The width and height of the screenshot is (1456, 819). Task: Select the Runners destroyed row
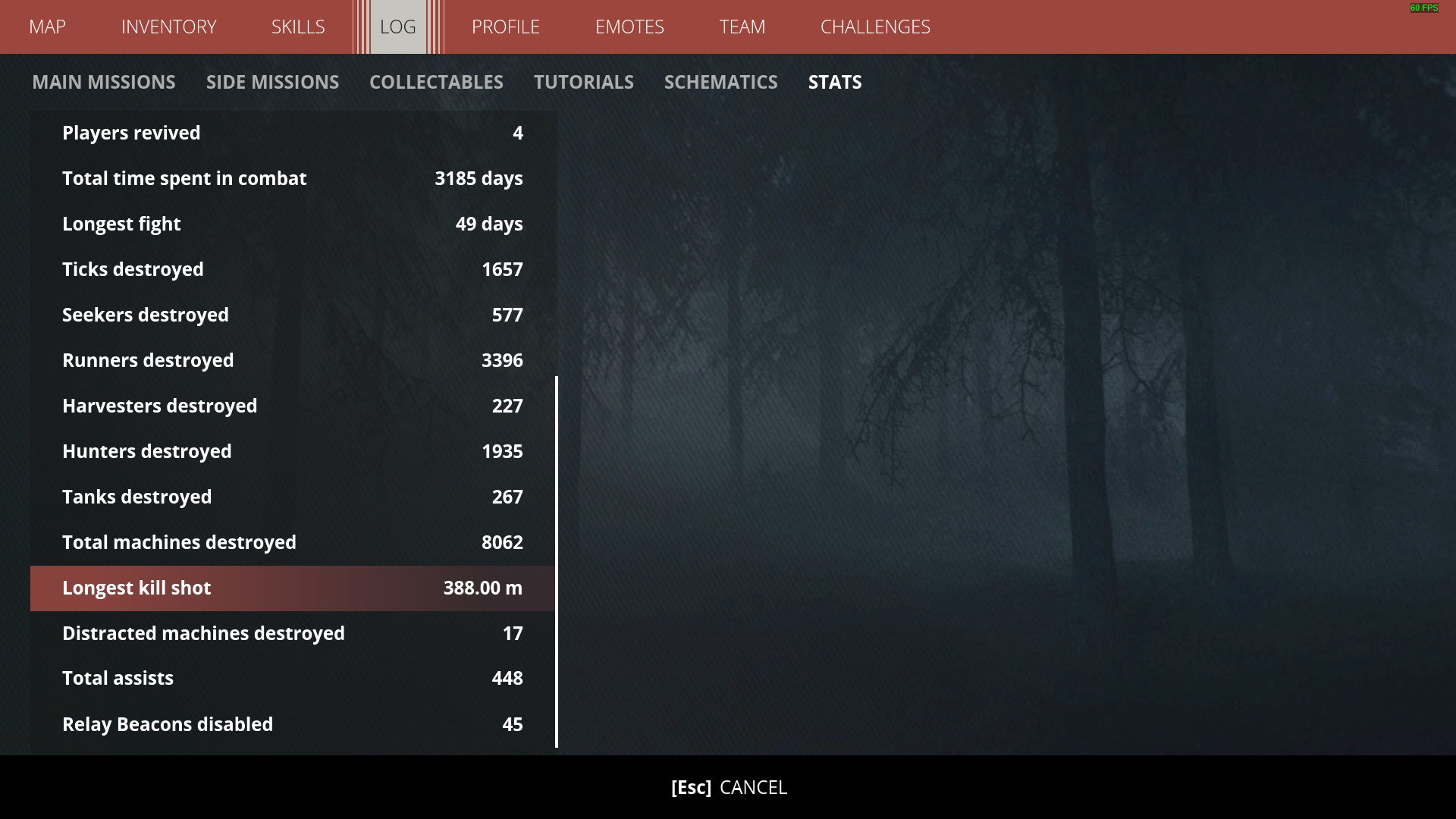(293, 361)
